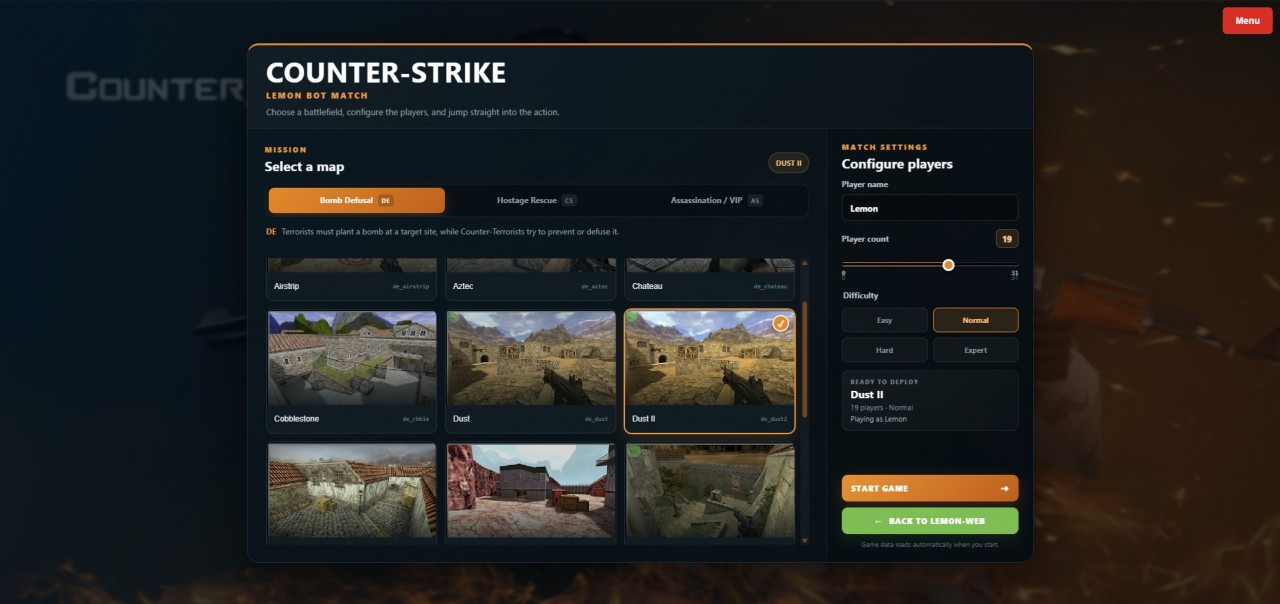Click the map list scroll-up arrow
Screen dimensions: 1280x604
pyautogui.click(x=805, y=263)
